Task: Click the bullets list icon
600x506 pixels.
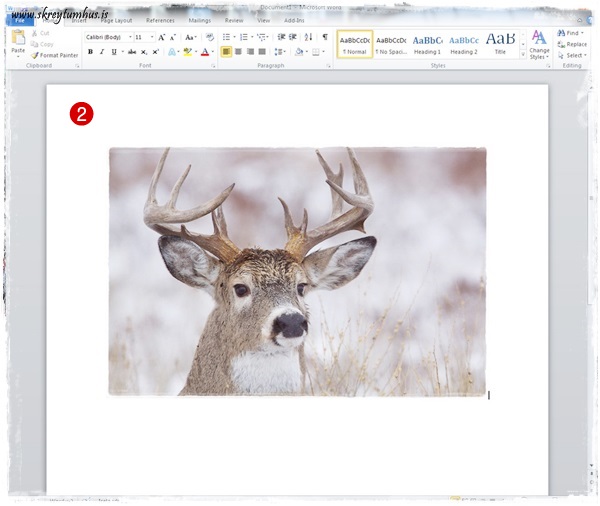Action: coord(226,37)
